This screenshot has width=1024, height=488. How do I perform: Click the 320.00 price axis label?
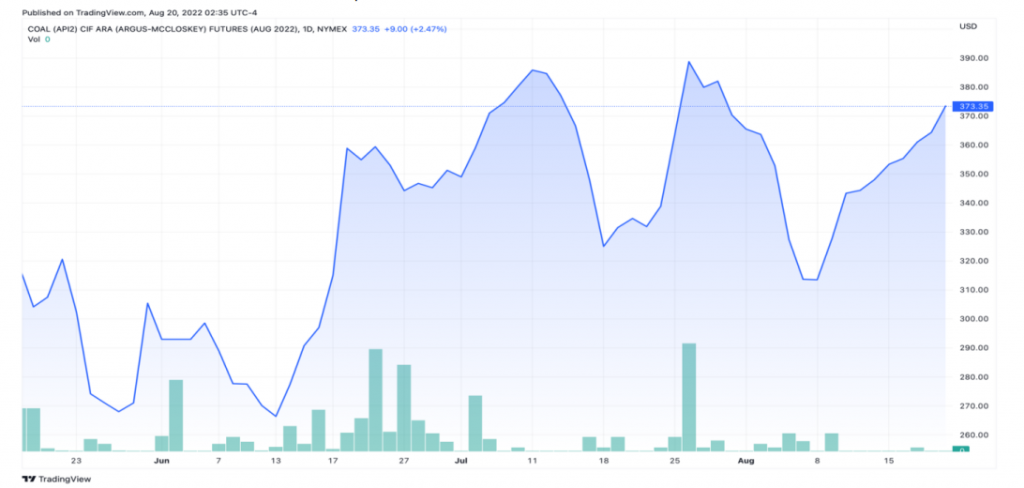[972, 261]
